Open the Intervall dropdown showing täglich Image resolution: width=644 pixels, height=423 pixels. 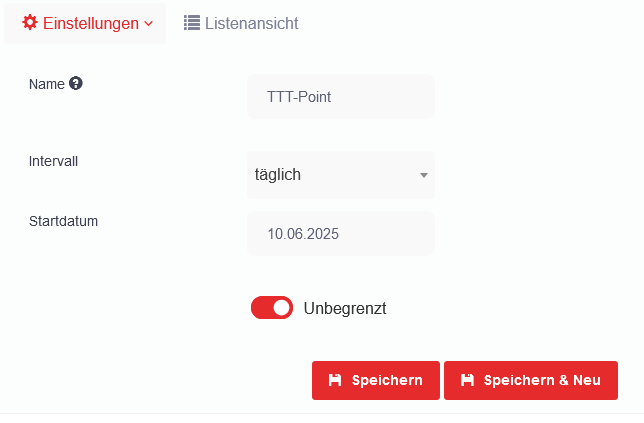pyautogui.click(x=330, y=175)
